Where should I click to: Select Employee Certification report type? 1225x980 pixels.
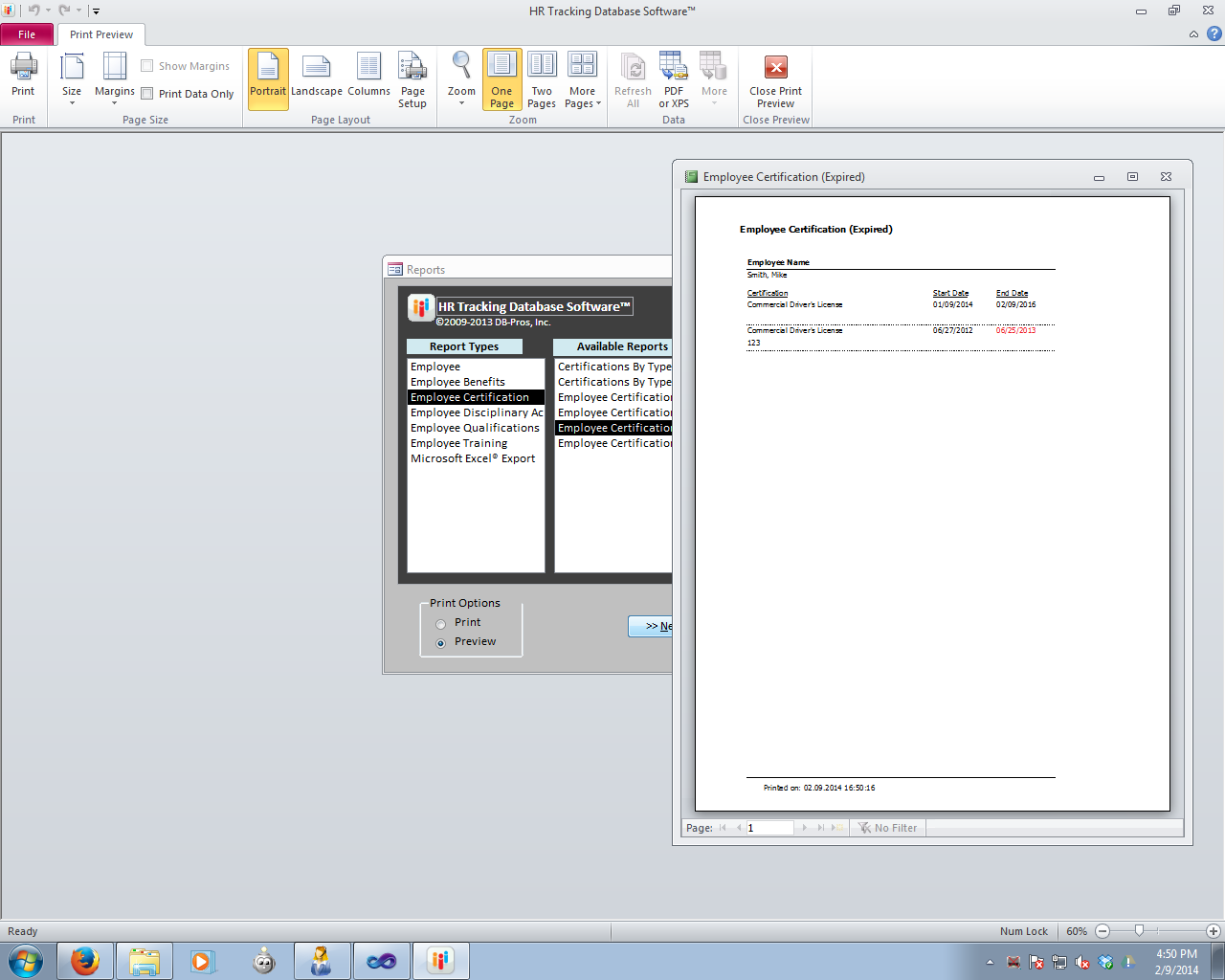(x=476, y=397)
